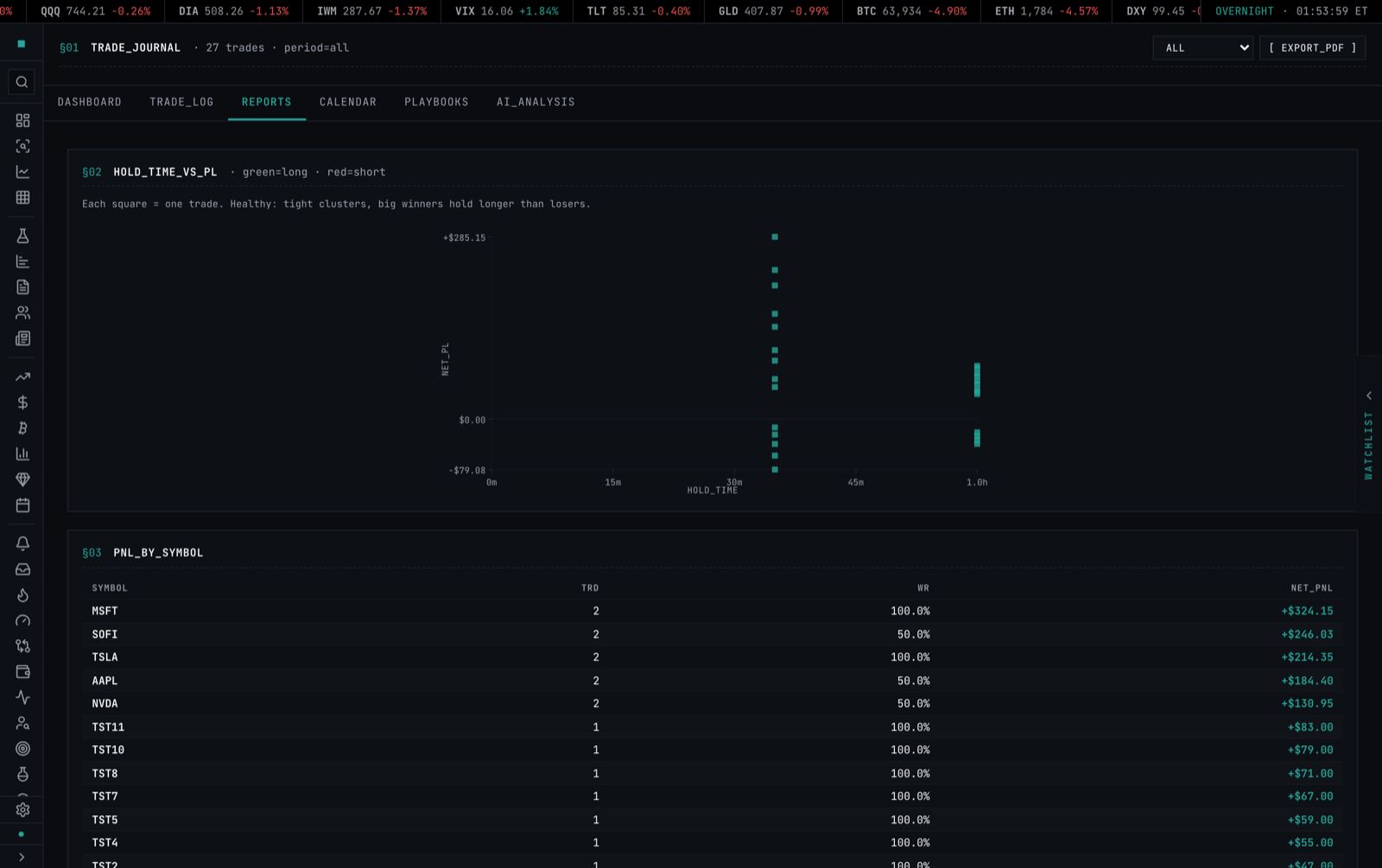The width and height of the screenshot is (1382, 868).
Task: Open the settings gear icon
Action: [x=22, y=810]
